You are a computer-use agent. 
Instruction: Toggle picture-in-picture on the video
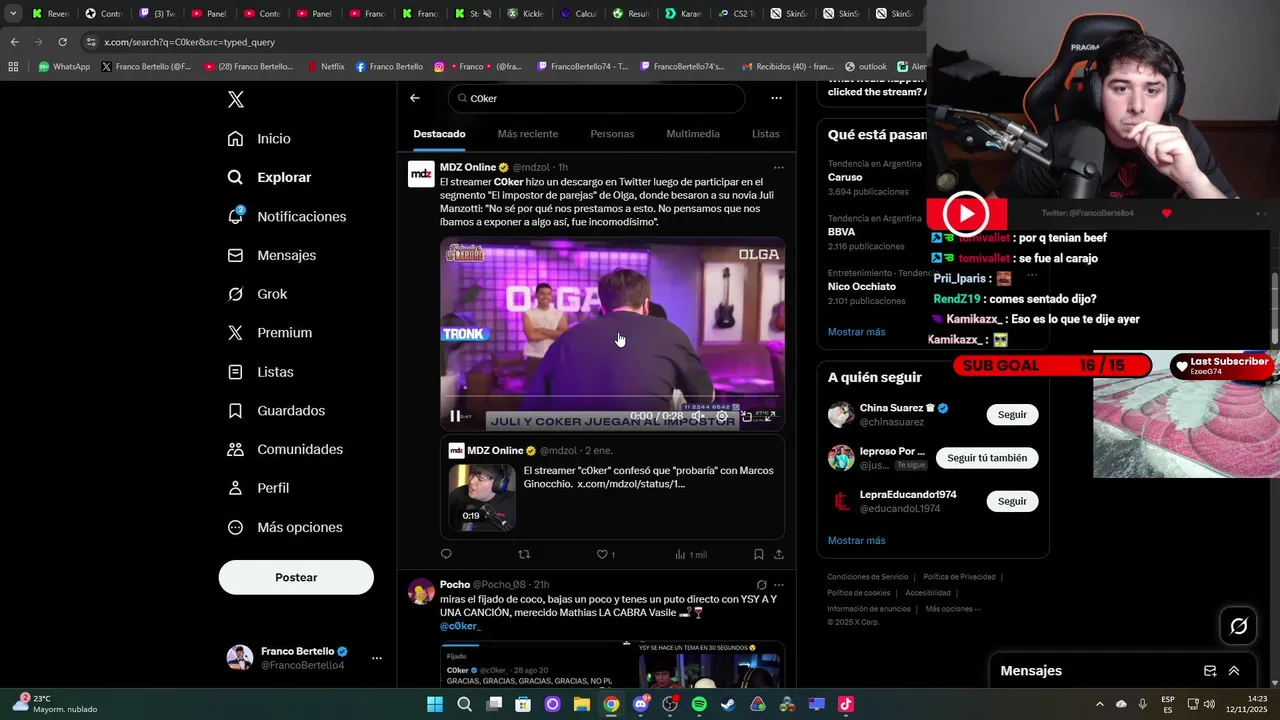tap(746, 416)
